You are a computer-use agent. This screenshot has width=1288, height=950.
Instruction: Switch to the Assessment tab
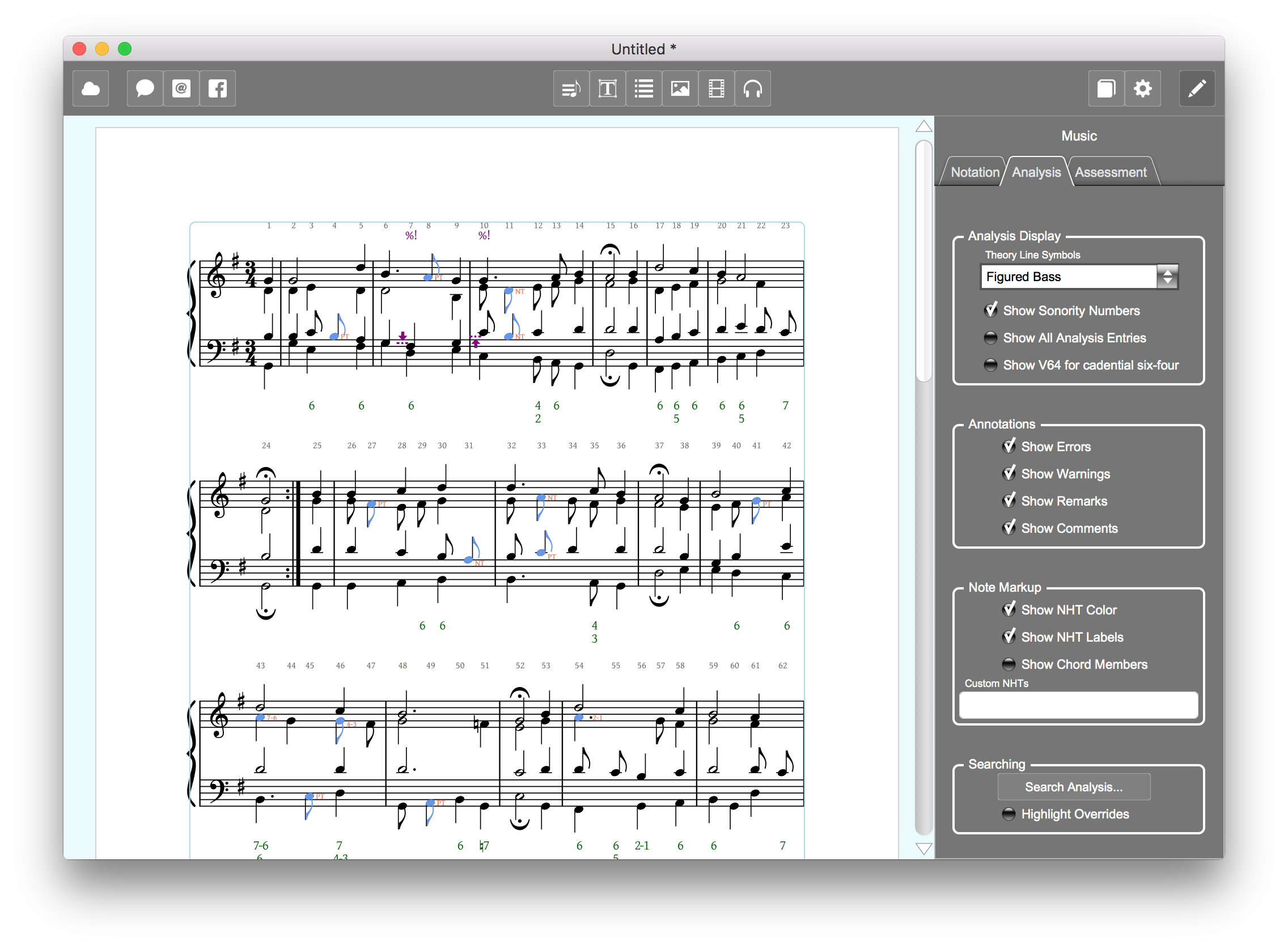1110,172
